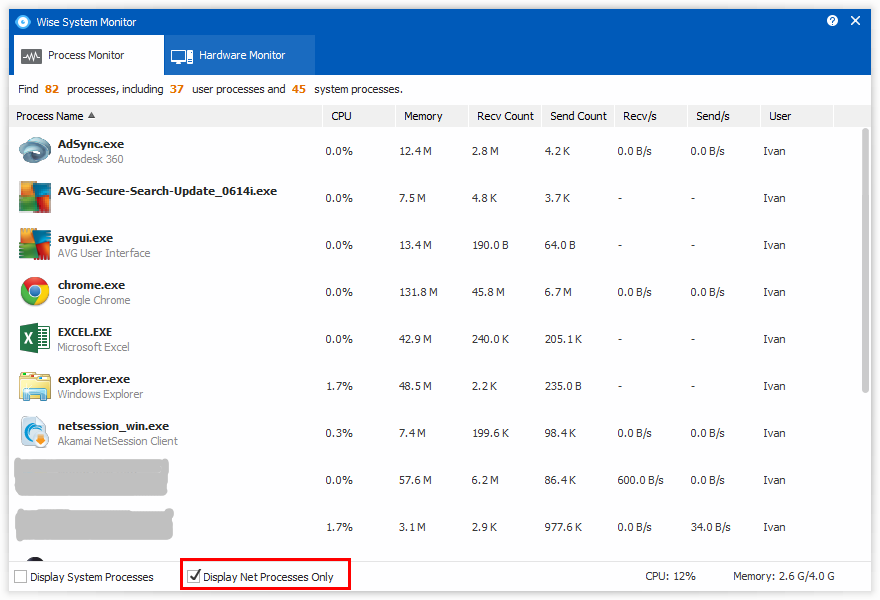Click the process list vertical scrollbar
880x600 pixels.
coord(865,260)
